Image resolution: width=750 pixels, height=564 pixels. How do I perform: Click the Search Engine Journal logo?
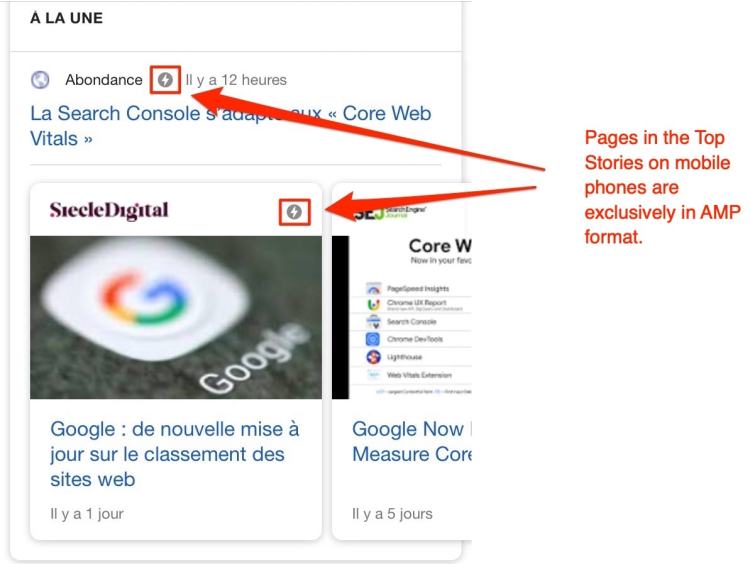coord(390,213)
